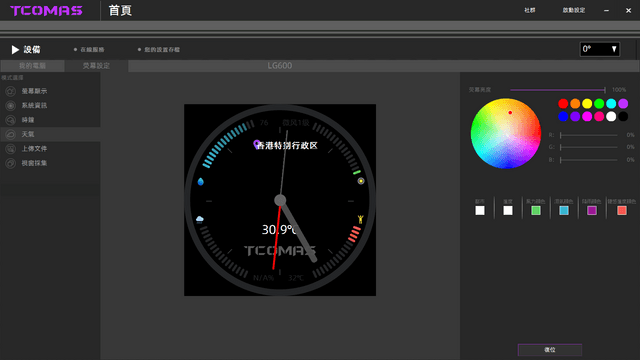The image size is (640, 360).
Task: Click the 時鐘 clock mode icon
Action: [x=11, y=120]
